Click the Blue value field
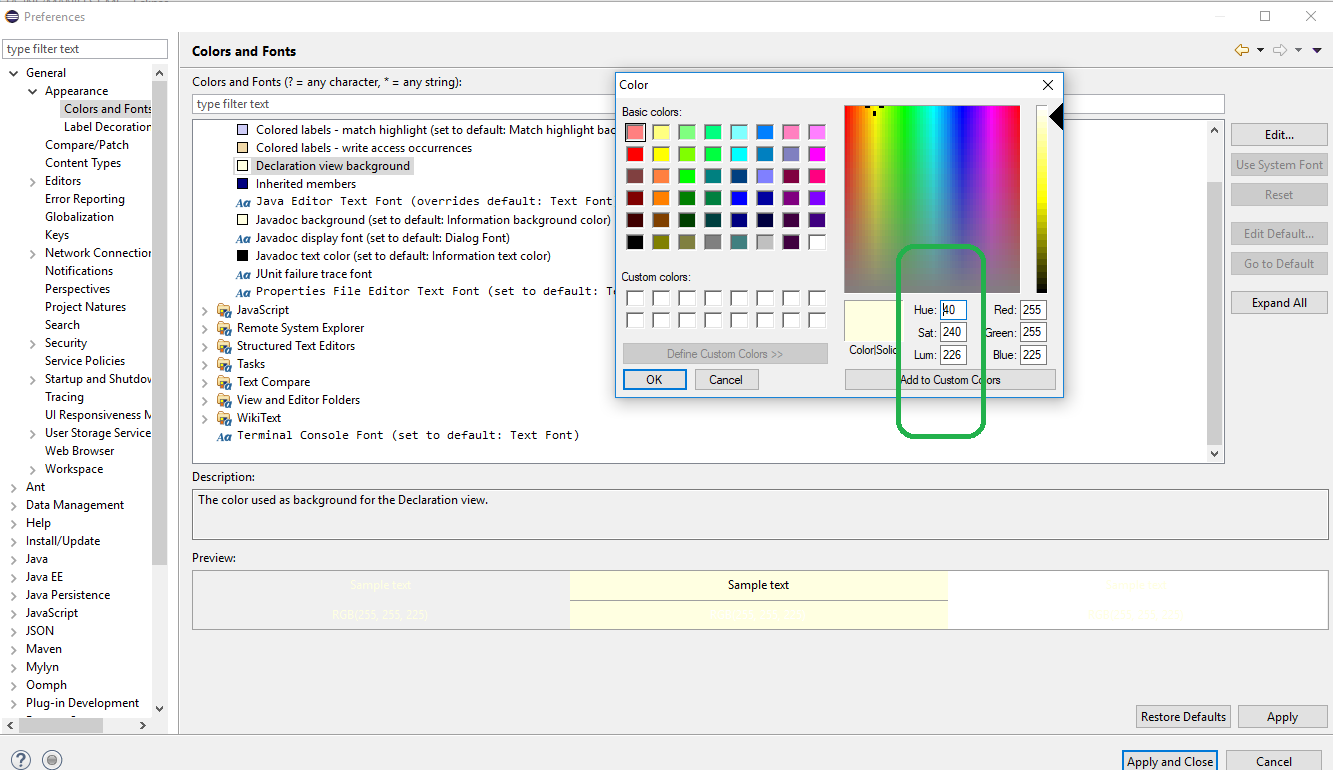 coord(1033,354)
